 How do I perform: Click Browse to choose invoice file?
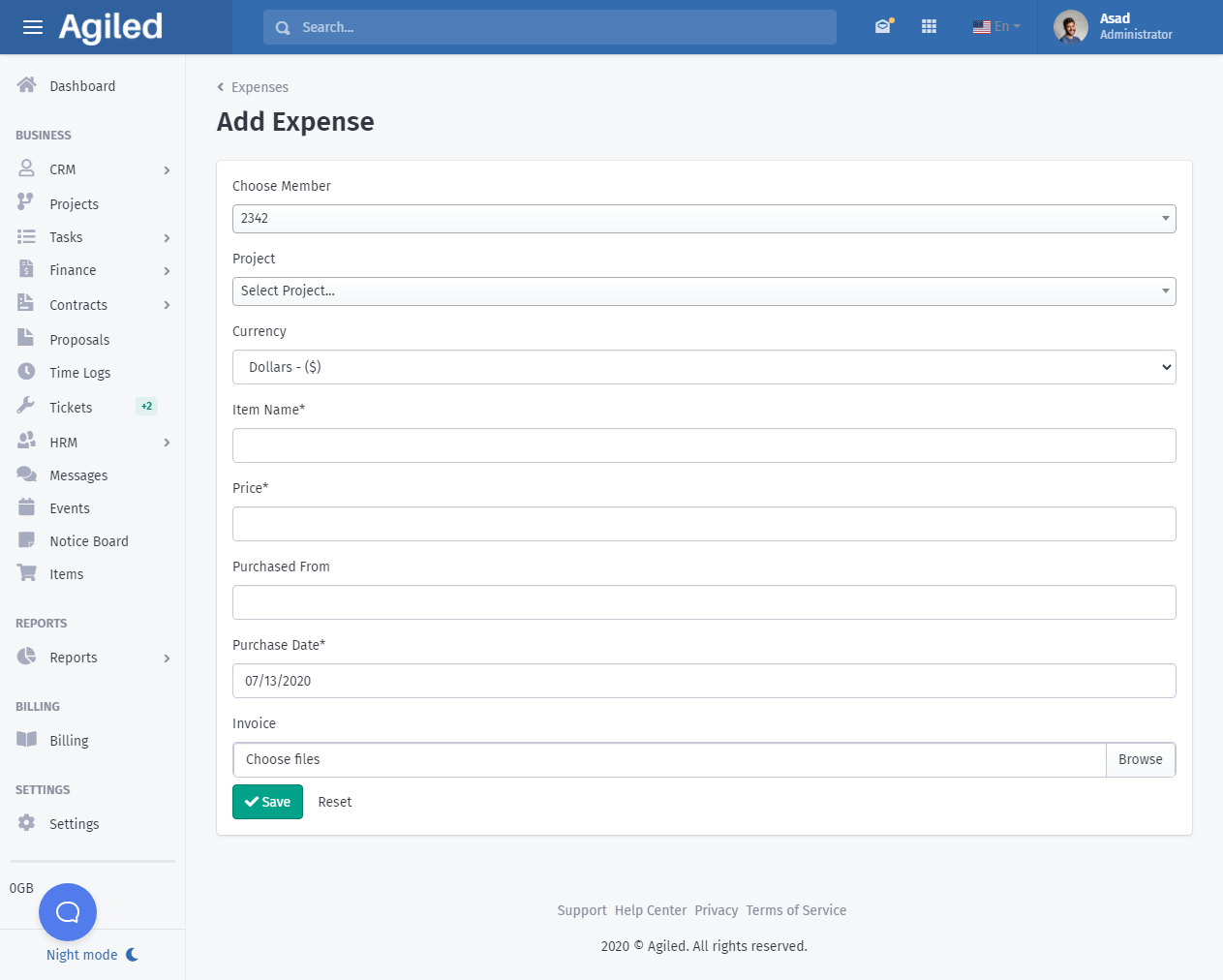tap(1140, 760)
